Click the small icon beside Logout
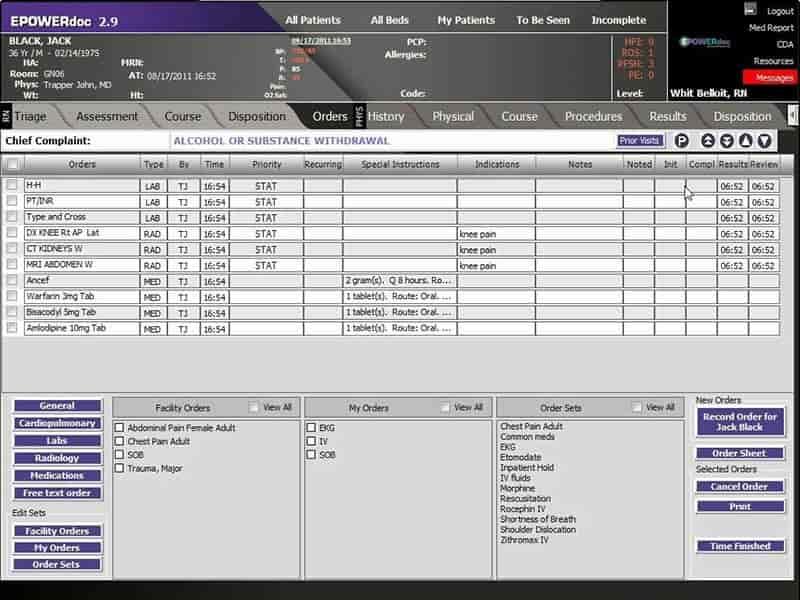 (x=750, y=9)
